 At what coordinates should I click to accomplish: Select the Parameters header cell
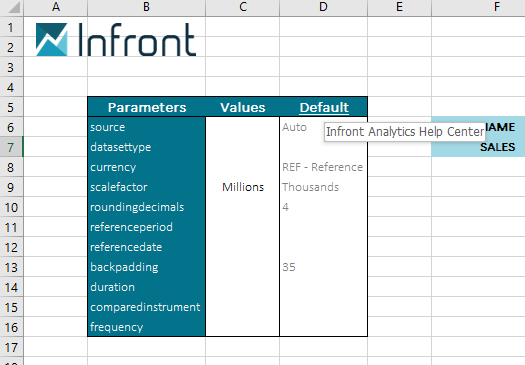pos(147,107)
